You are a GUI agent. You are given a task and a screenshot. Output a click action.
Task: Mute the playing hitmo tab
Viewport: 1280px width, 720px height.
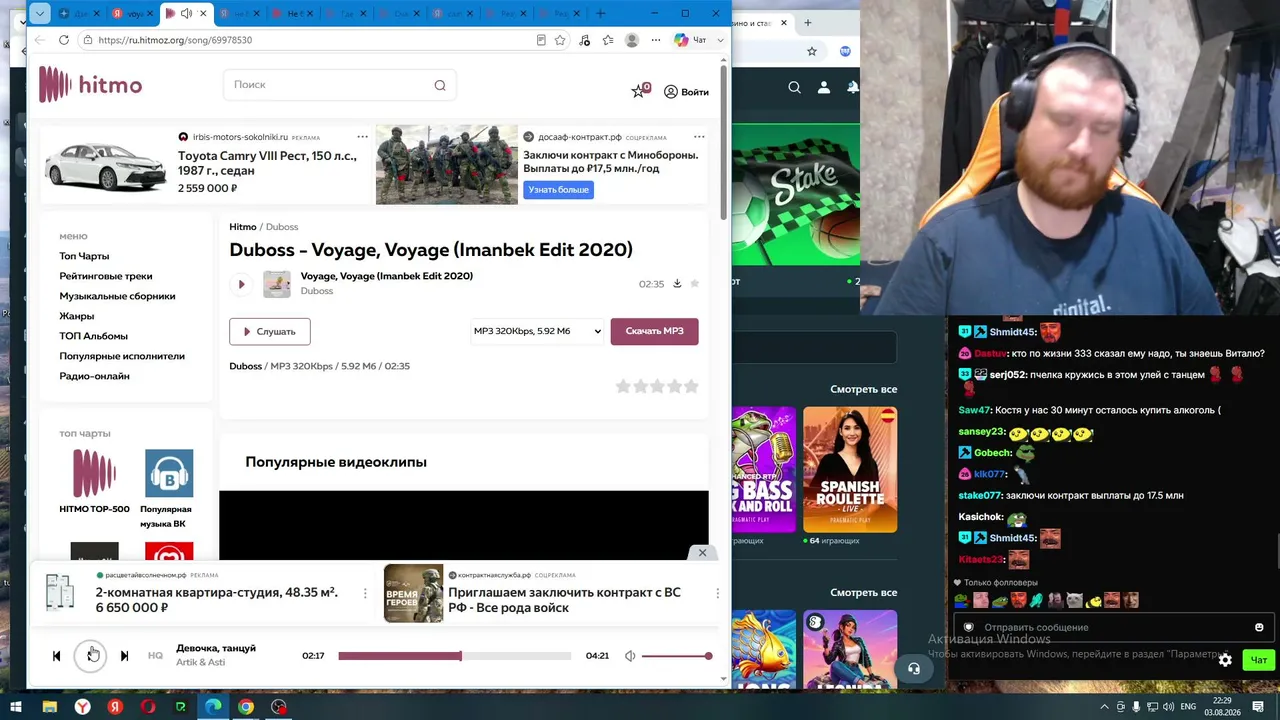tap(186, 13)
